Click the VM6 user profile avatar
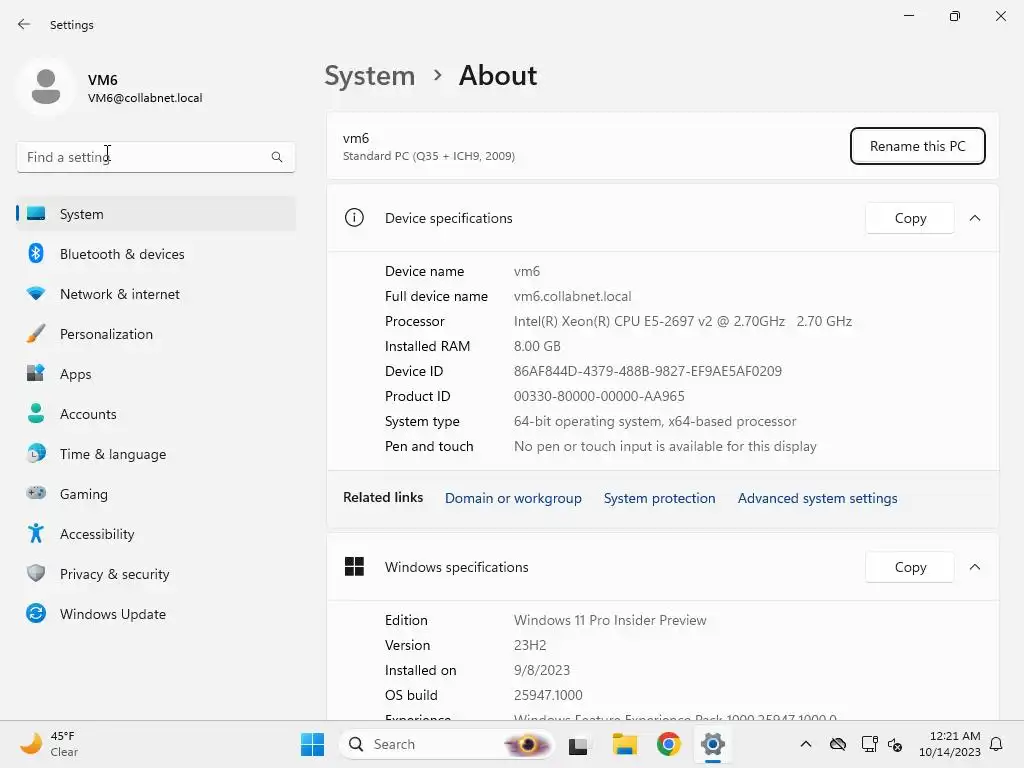This screenshot has width=1024, height=768. pyautogui.click(x=46, y=86)
